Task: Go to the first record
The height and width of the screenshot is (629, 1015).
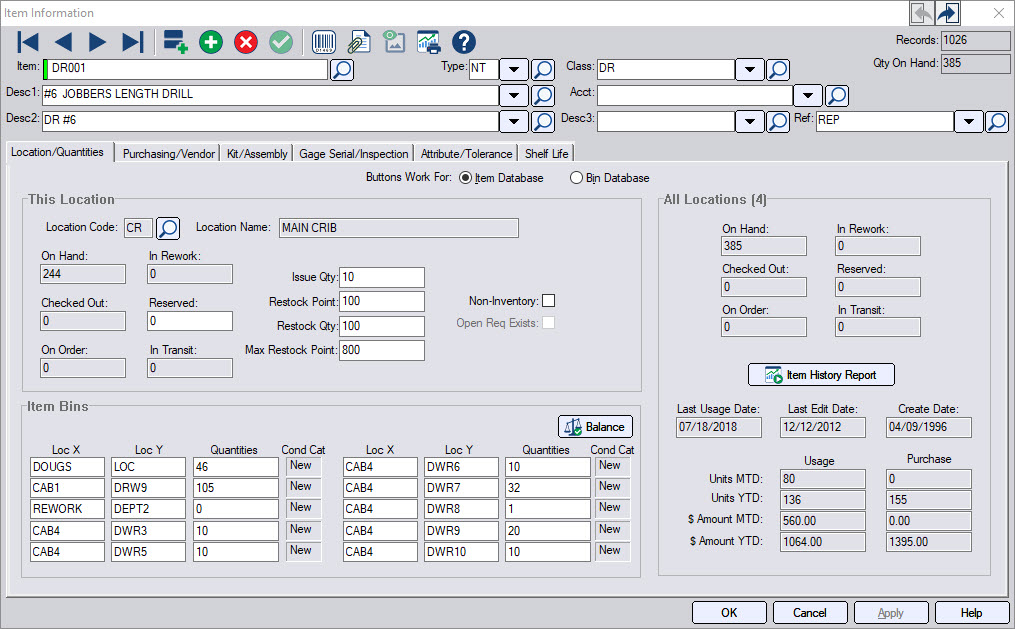Action: pyautogui.click(x=28, y=42)
